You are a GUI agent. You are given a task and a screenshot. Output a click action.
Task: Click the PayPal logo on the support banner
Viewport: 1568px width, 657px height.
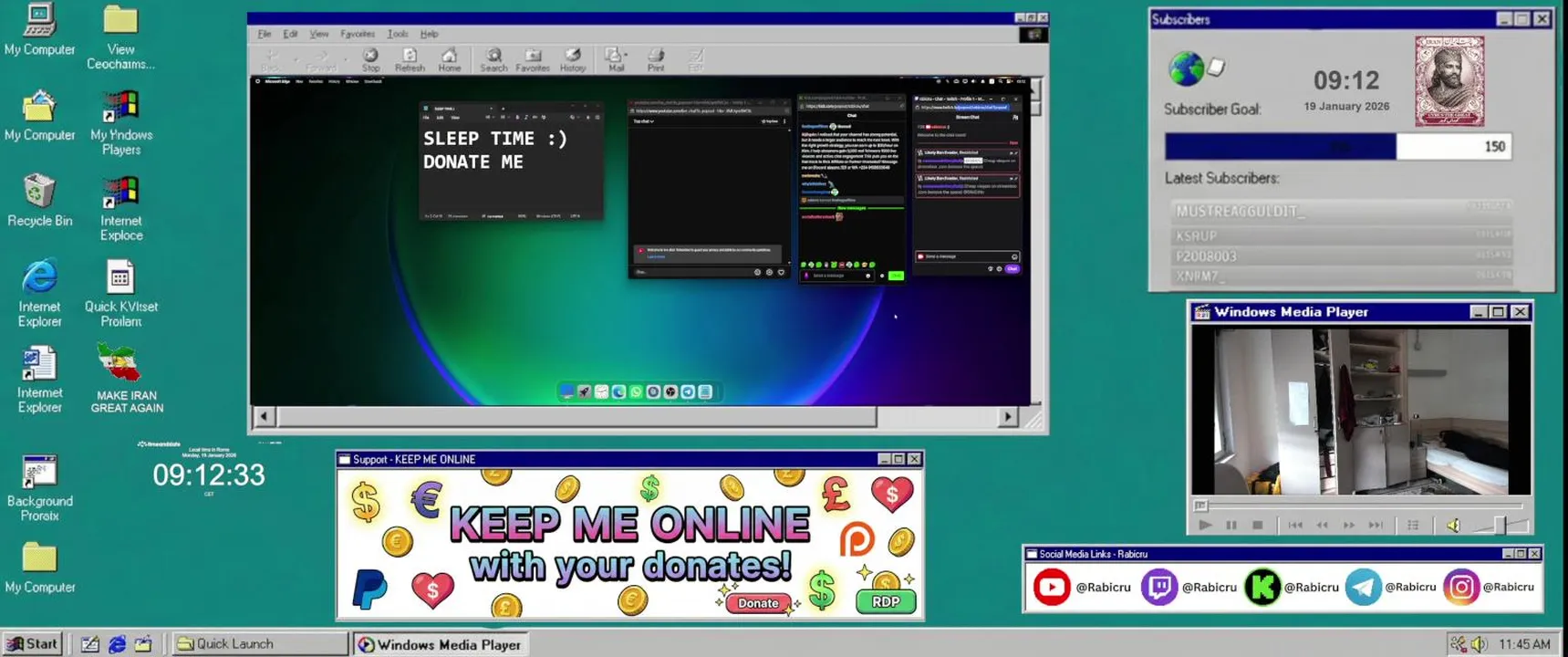pyautogui.click(x=369, y=589)
